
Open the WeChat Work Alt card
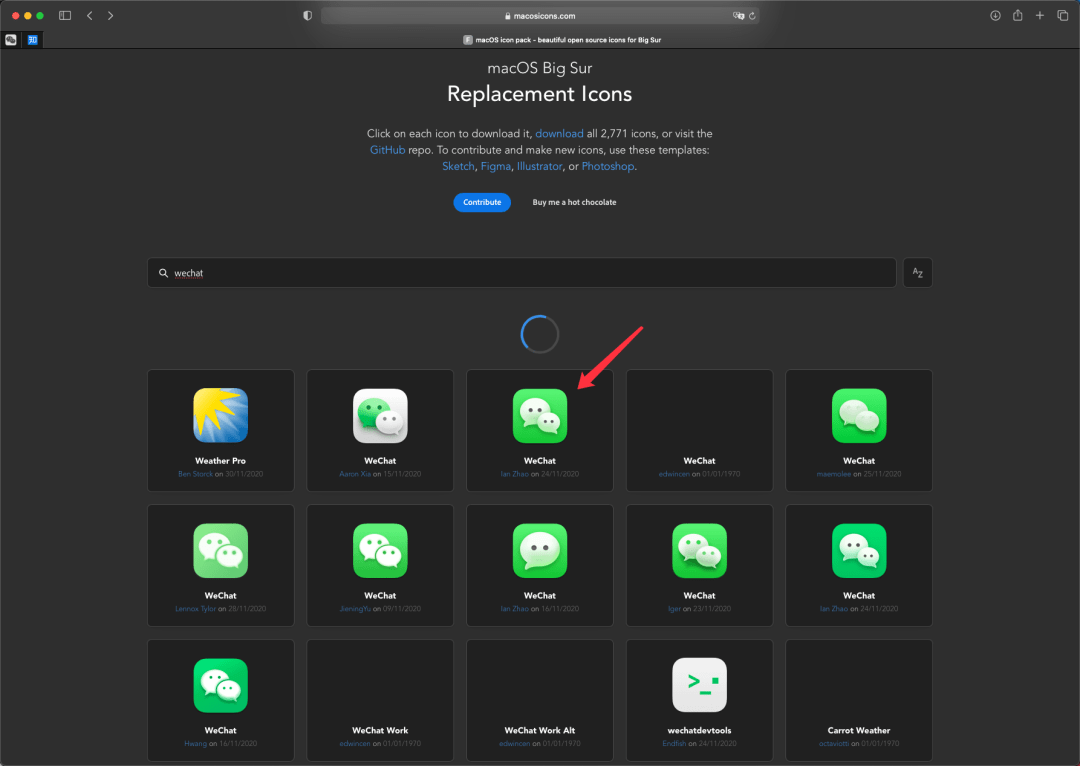point(540,700)
